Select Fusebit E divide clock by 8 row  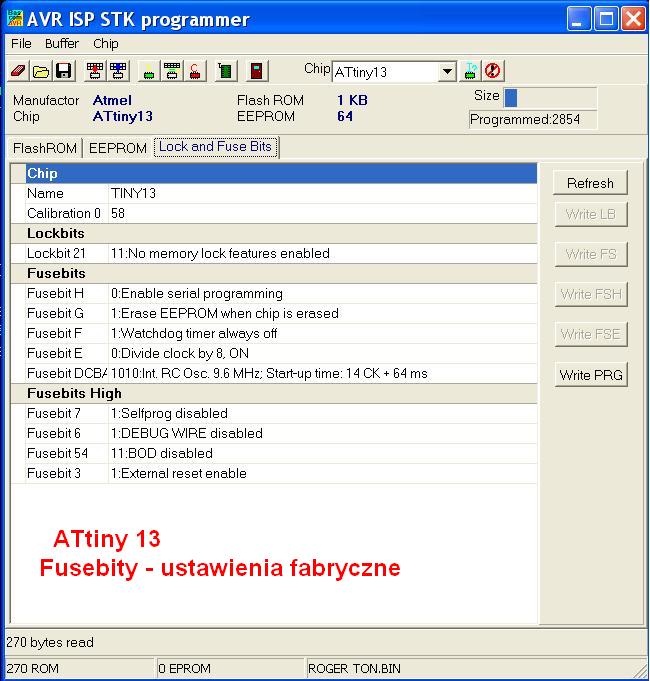pos(274,353)
